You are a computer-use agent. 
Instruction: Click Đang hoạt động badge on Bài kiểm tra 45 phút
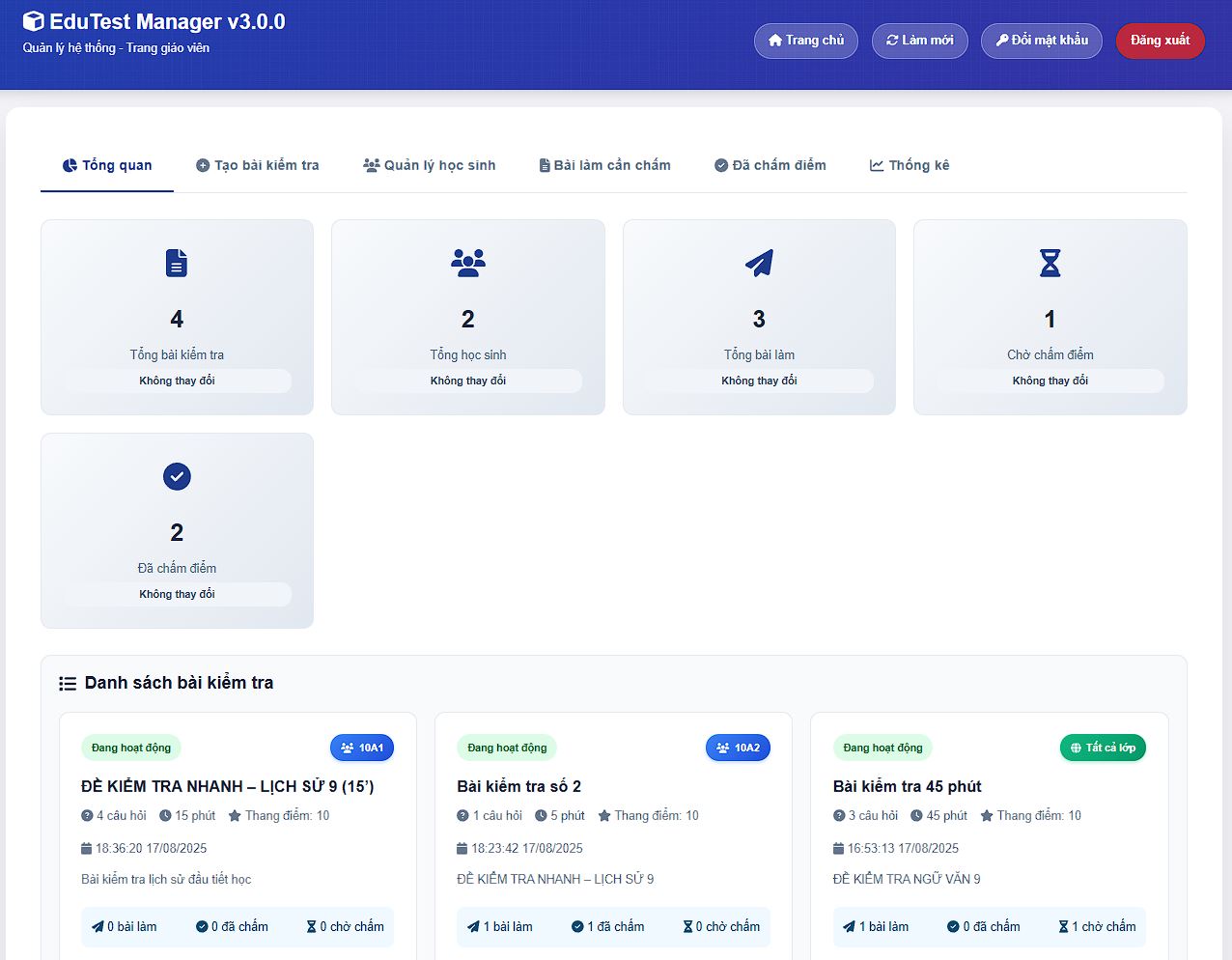(x=882, y=748)
